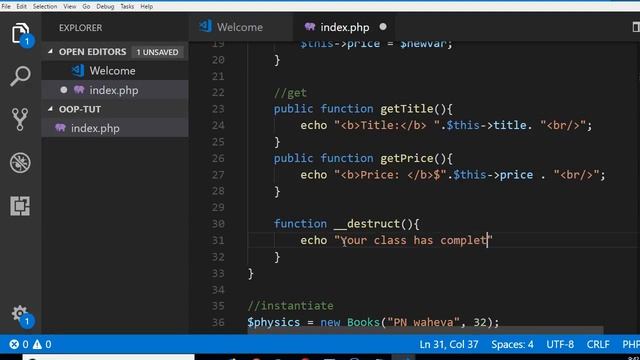640x360 pixels.
Task: Click line number 23 in gutter
Action: (218, 109)
